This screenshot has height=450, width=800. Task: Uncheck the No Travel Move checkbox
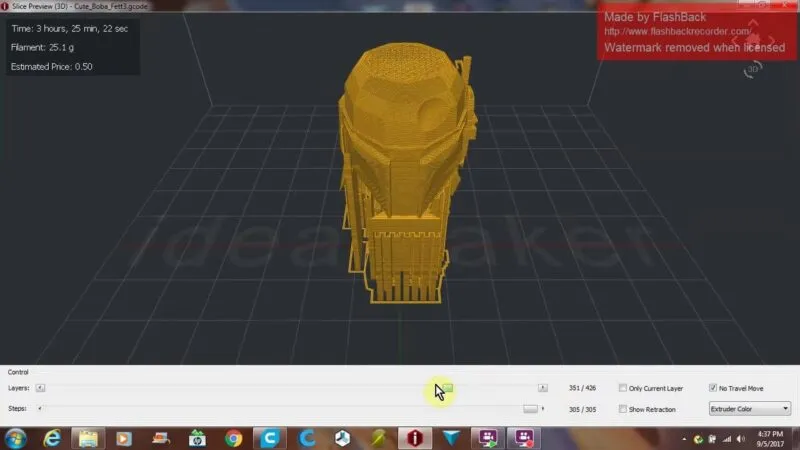(x=712, y=388)
